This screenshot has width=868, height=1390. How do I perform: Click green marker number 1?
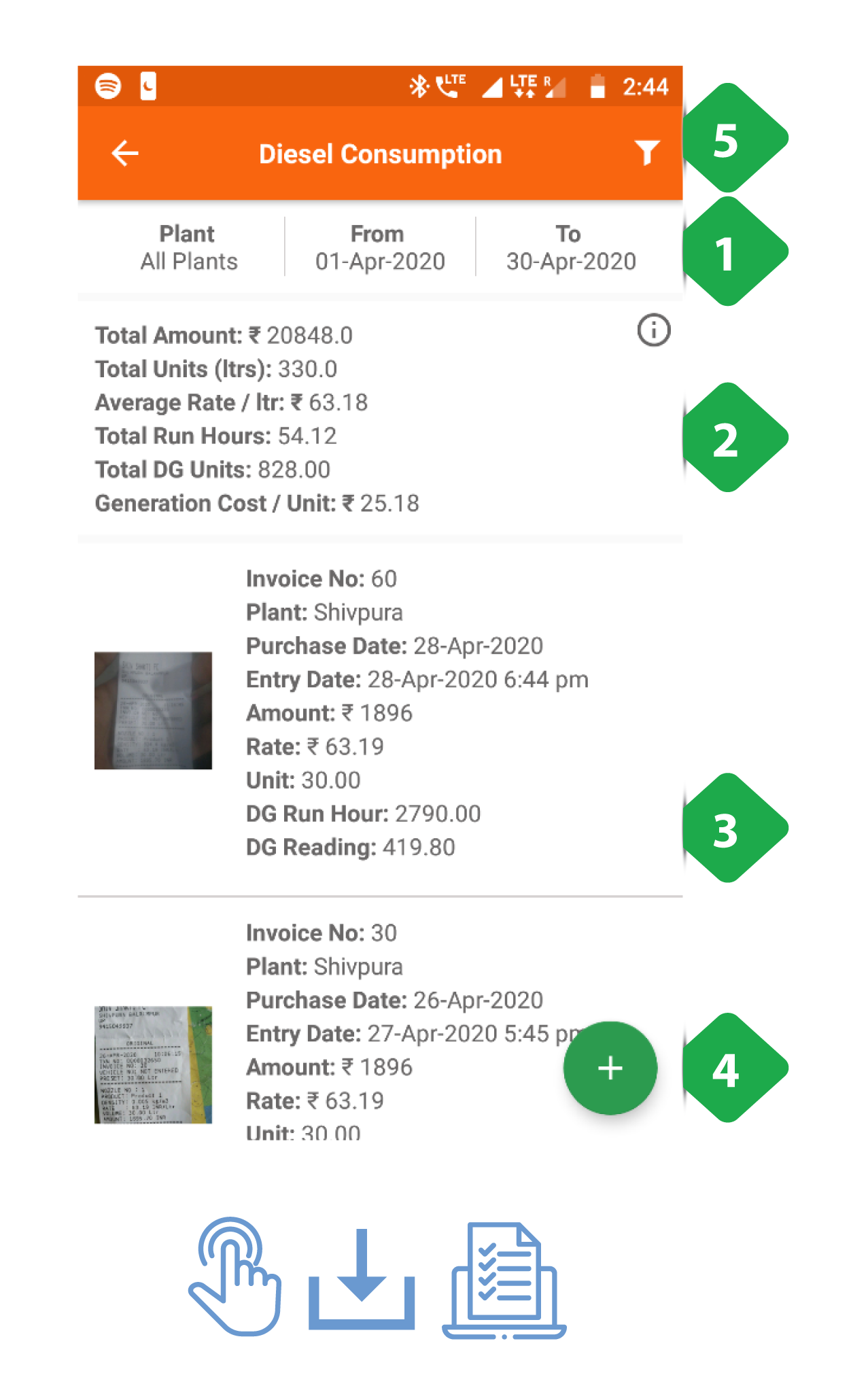(733, 251)
